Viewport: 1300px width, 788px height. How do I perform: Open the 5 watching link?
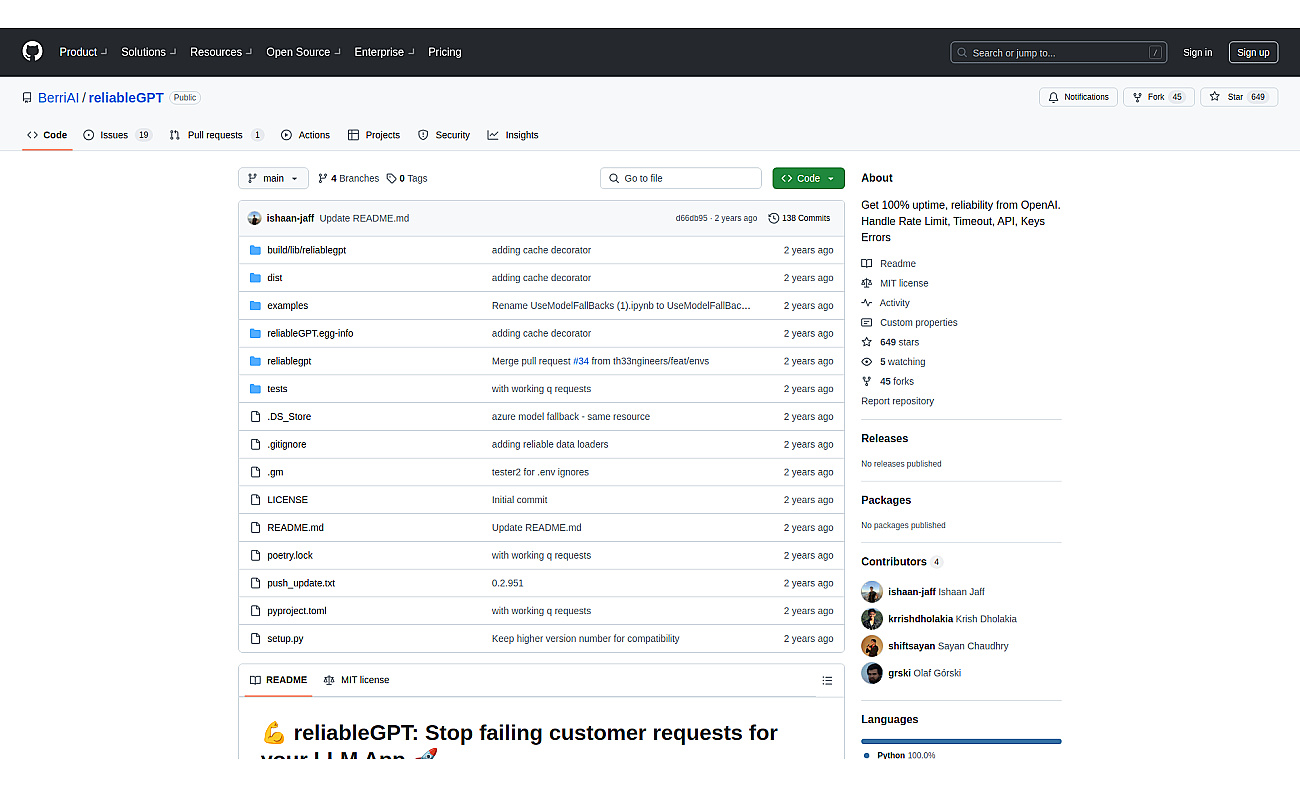pos(893,362)
